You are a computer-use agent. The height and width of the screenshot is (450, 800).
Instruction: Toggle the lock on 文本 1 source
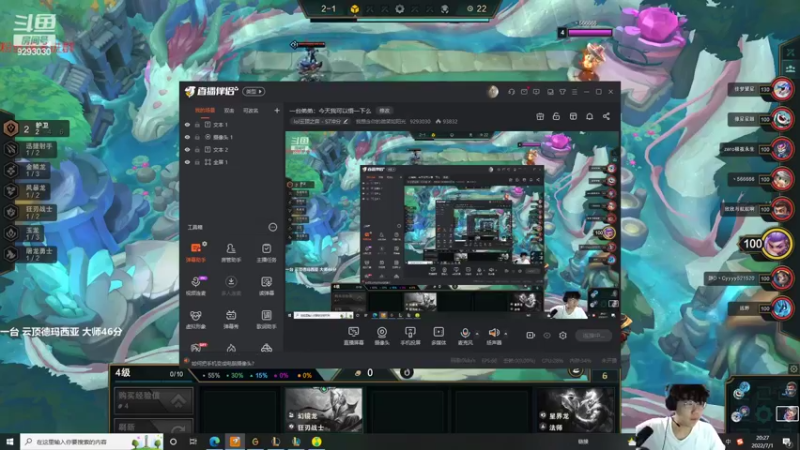coord(197,124)
